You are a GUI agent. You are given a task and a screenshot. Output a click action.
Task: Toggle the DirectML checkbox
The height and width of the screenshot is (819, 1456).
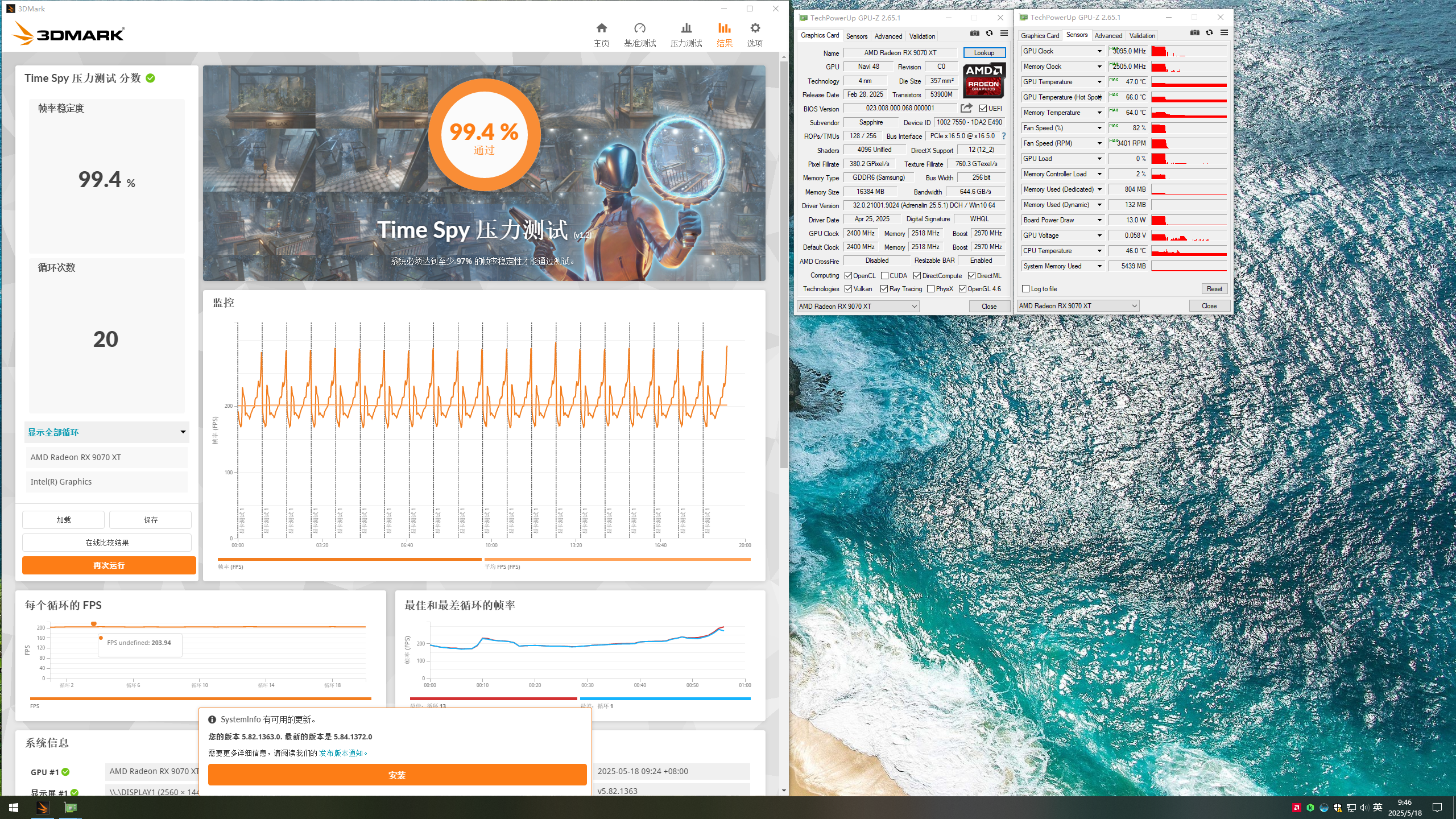971,275
